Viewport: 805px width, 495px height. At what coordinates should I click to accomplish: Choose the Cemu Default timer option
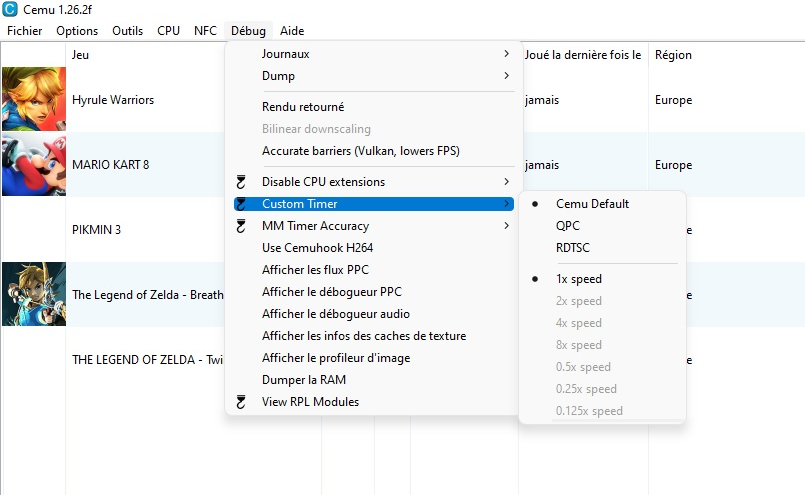pos(592,204)
